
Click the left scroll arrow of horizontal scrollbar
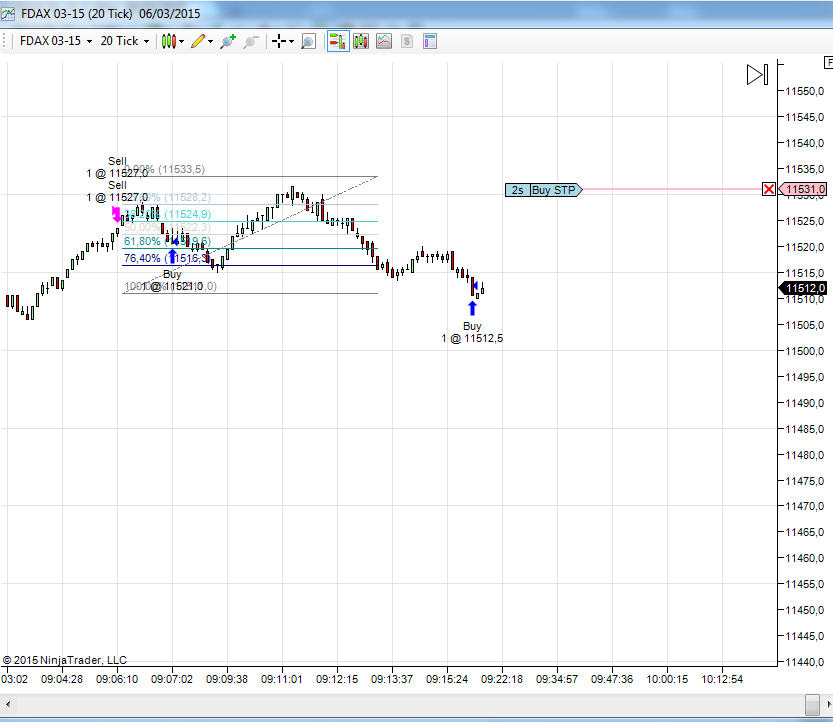(7, 704)
